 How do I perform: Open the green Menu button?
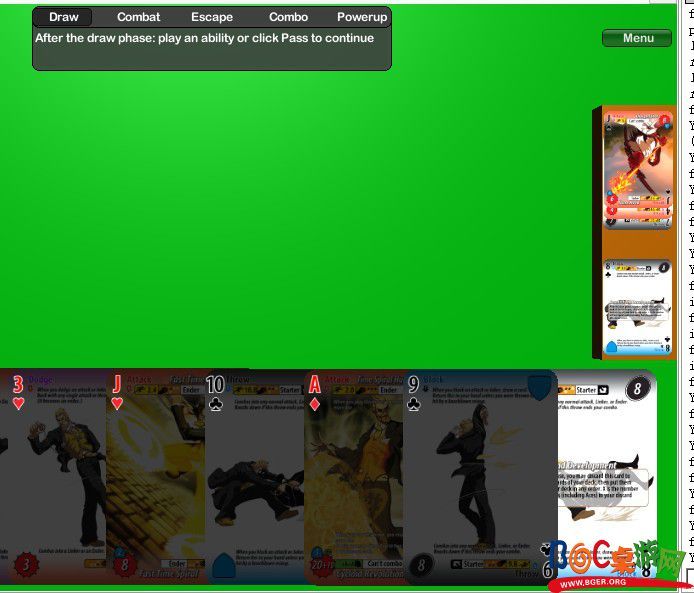pos(637,38)
